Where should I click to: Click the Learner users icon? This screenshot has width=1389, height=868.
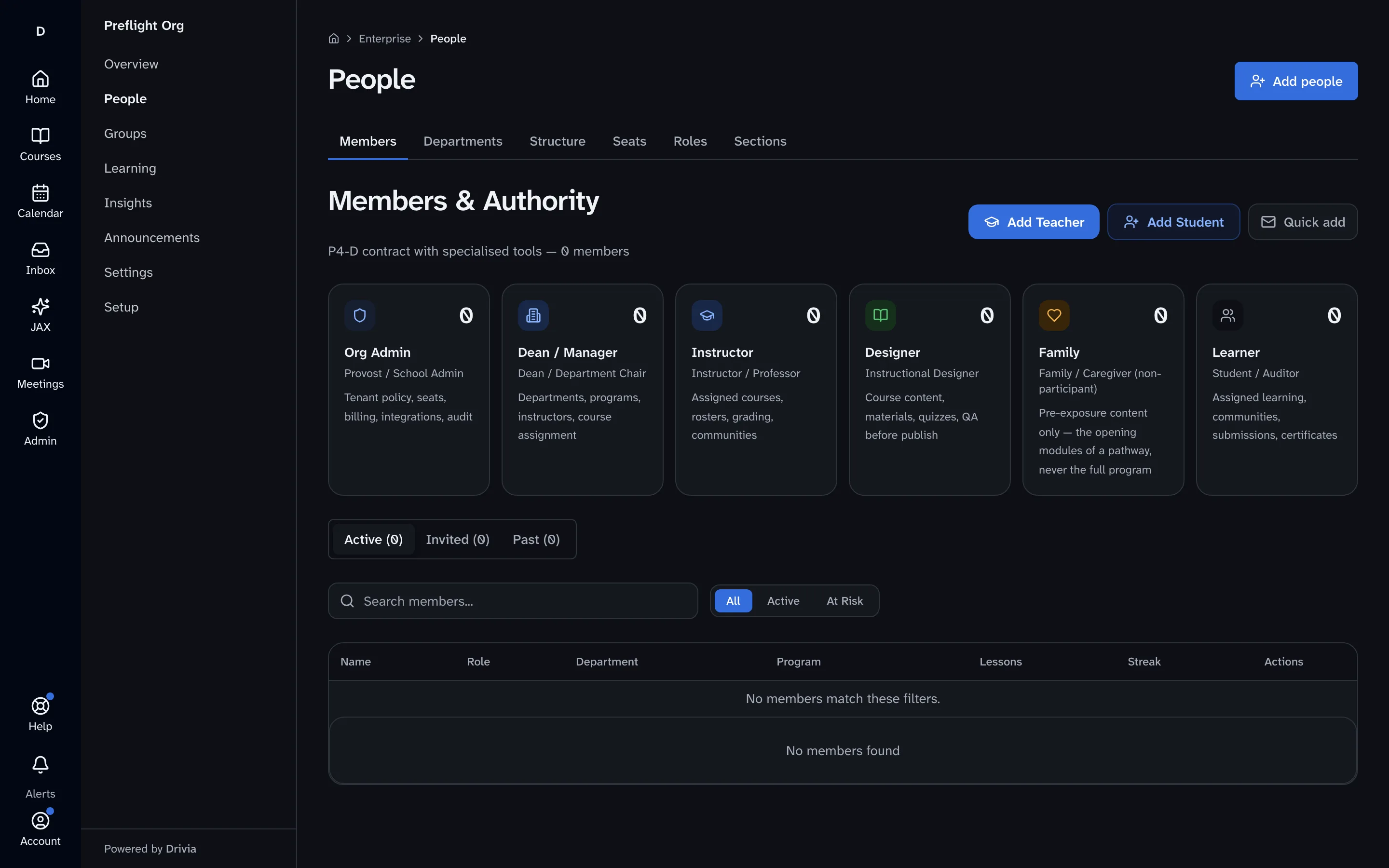pos(1228,315)
